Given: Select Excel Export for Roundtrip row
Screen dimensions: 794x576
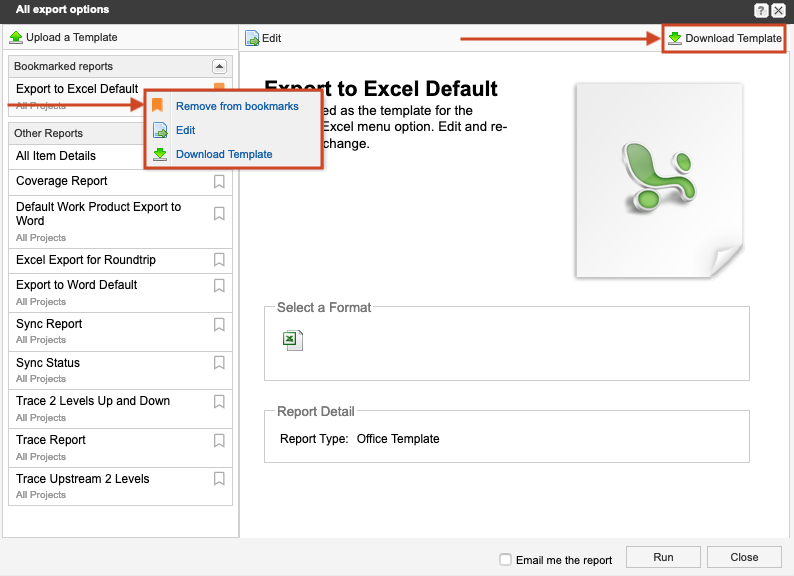Looking at the screenshot, I should click(121, 260).
